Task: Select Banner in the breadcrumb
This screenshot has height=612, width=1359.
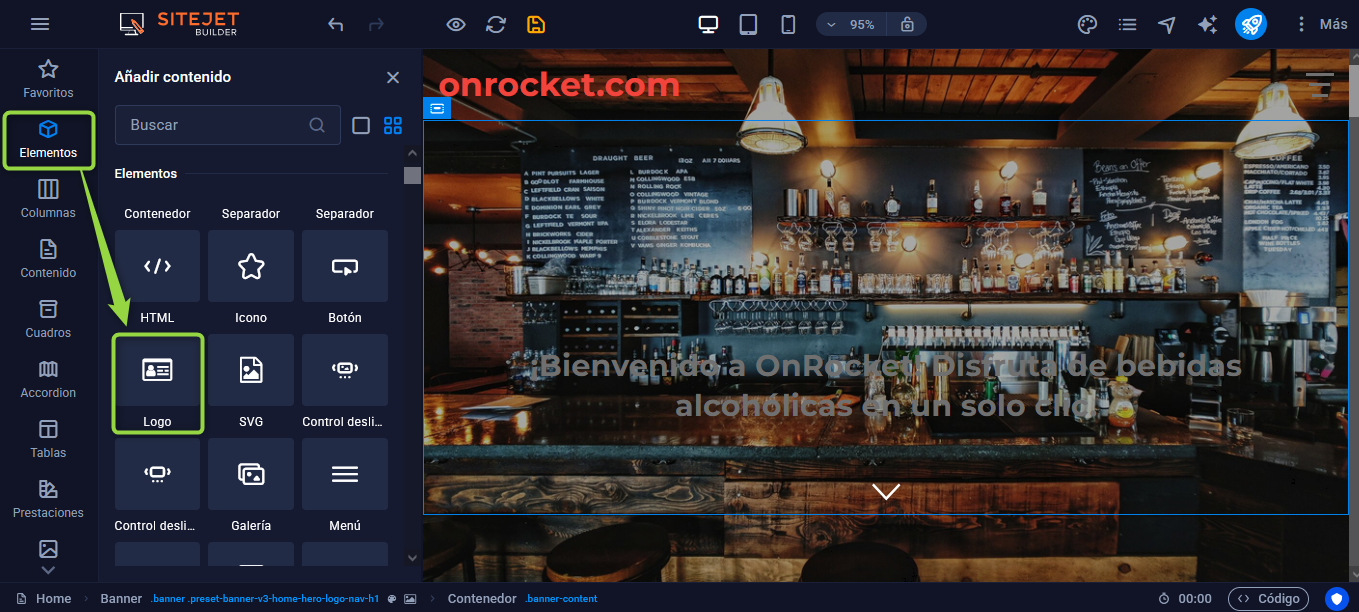Action: [121, 599]
